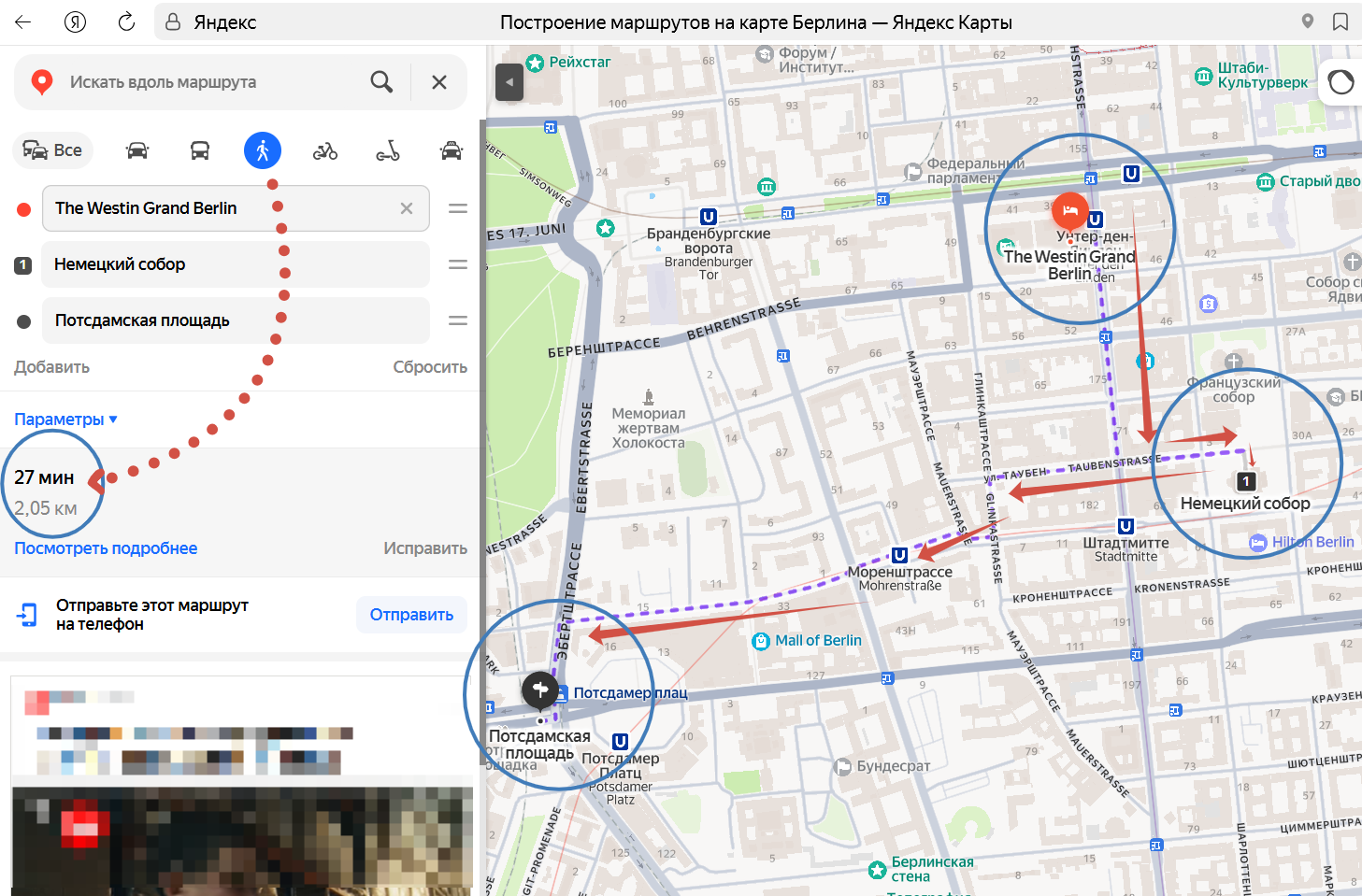Click the 'Исправить' link
The width and height of the screenshot is (1362, 896).
point(425,548)
